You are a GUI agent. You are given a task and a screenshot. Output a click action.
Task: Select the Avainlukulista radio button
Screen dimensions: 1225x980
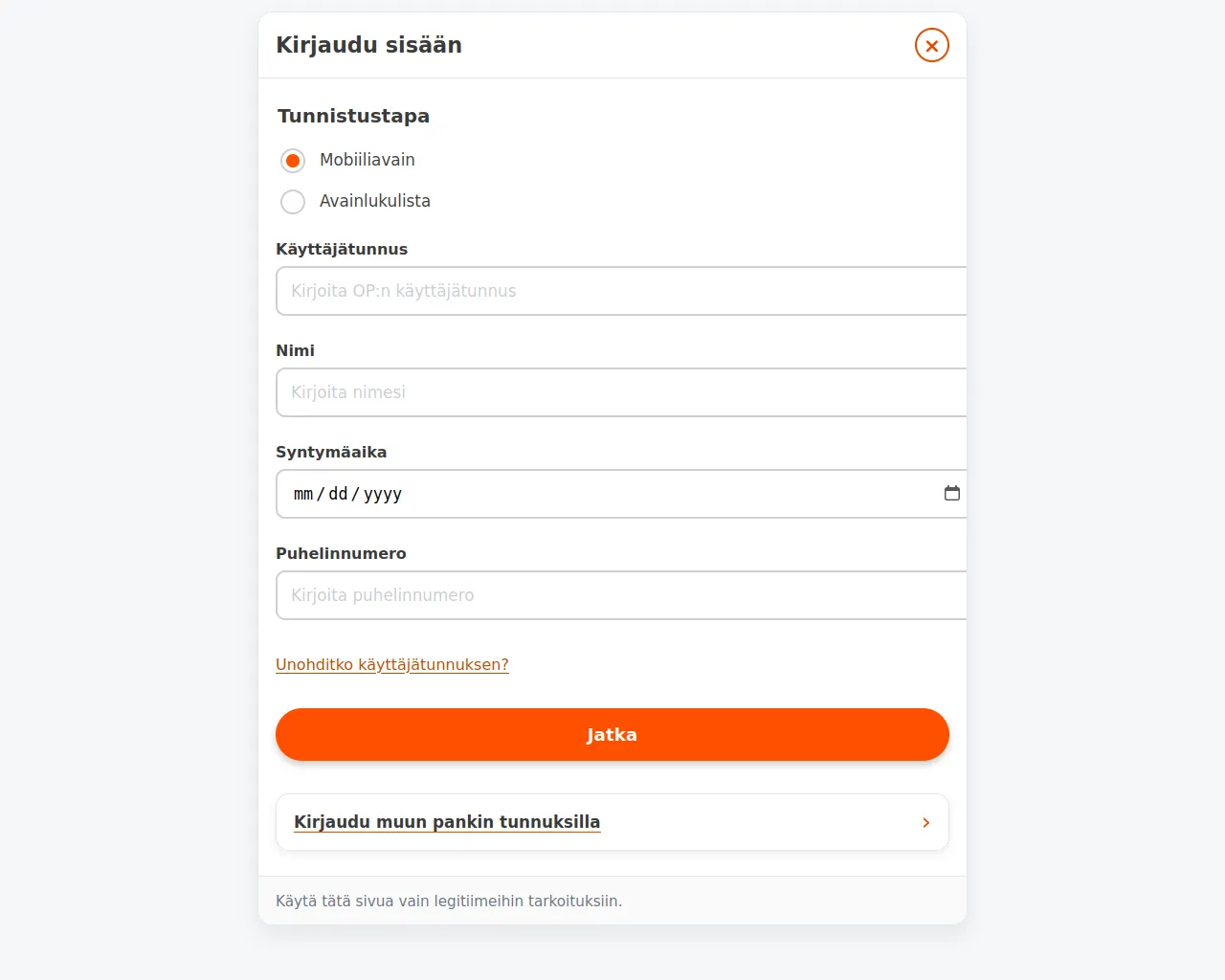293,202
